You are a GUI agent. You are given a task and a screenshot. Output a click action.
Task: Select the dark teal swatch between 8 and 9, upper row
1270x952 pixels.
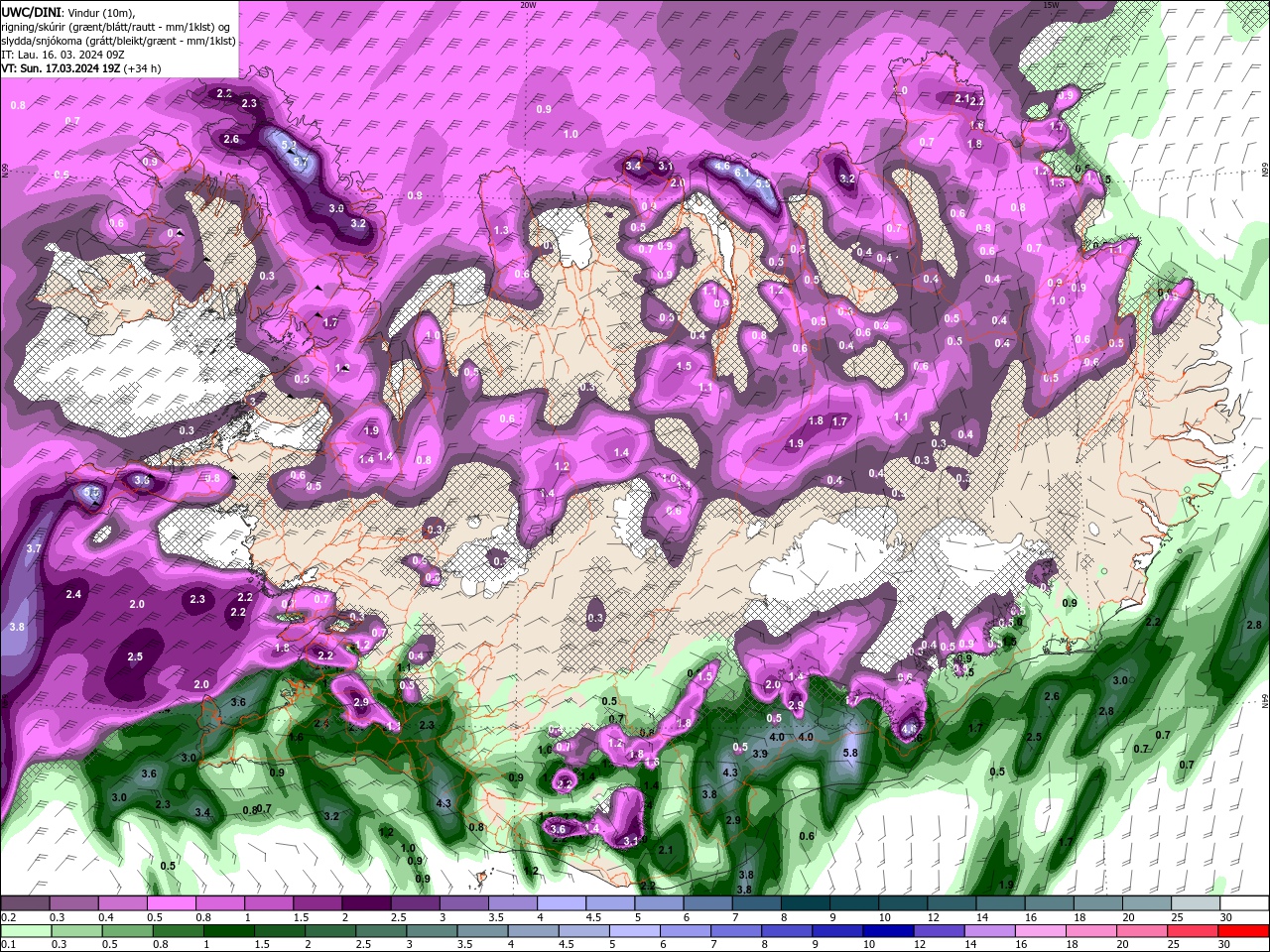[806, 903]
